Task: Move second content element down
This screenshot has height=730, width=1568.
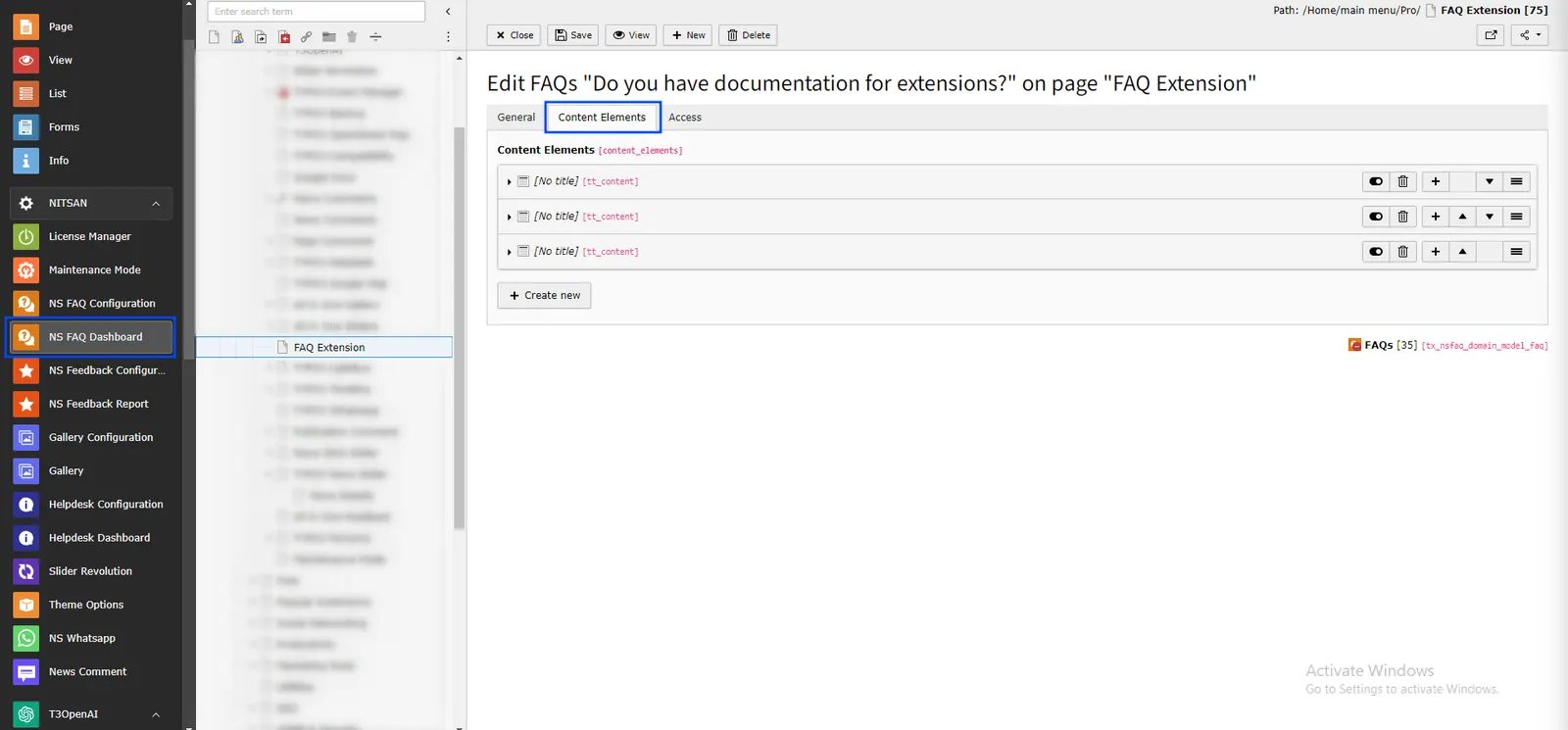Action: click(1490, 217)
